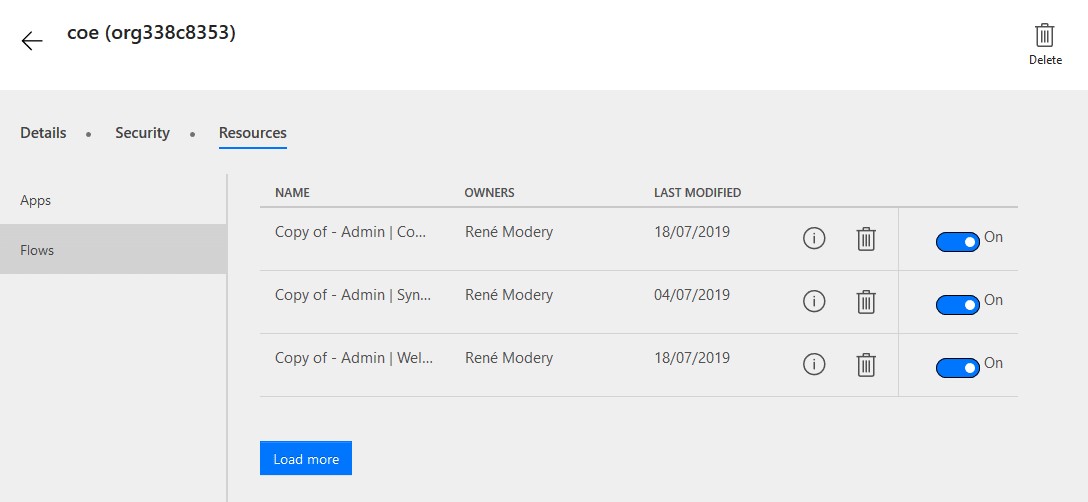Image resolution: width=1088 pixels, height=502 pixels.
Task: Toggle off the Copy of - Admin | Co... flow
Action: point(958,242)
